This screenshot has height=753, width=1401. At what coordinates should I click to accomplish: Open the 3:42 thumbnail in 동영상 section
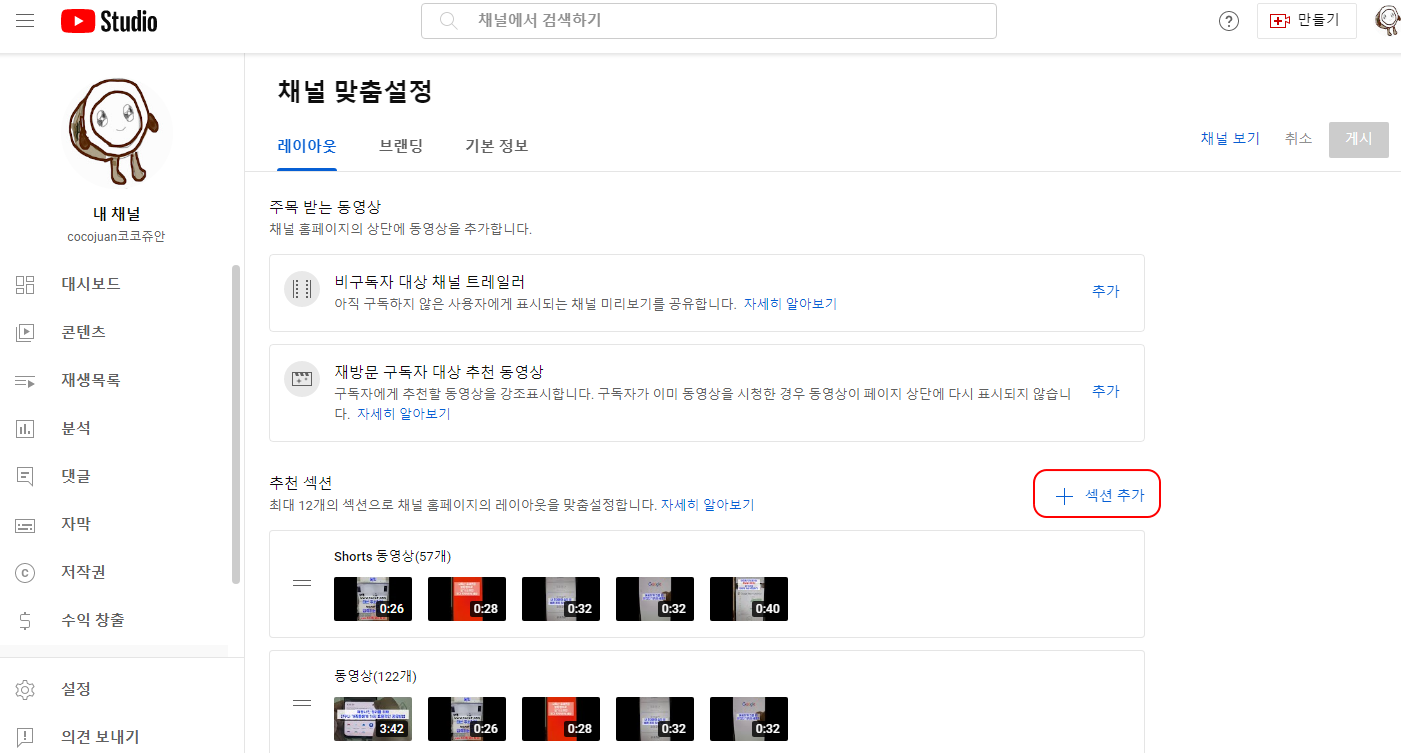coord(373,719)
